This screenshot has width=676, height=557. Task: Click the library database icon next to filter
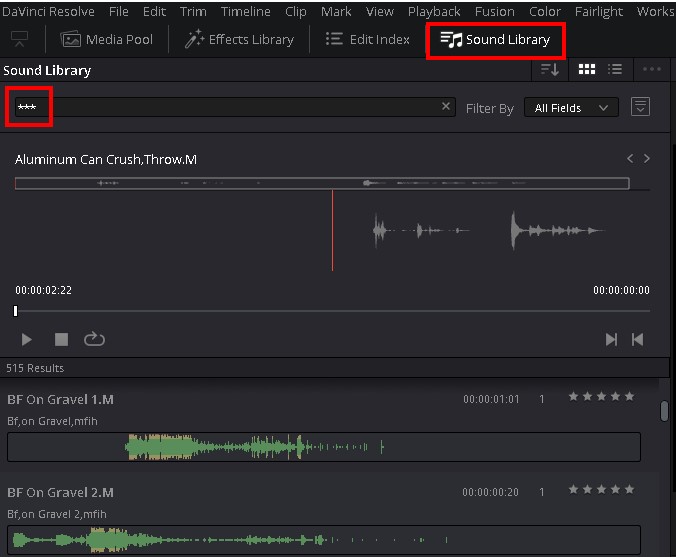(x=640, y=106)
